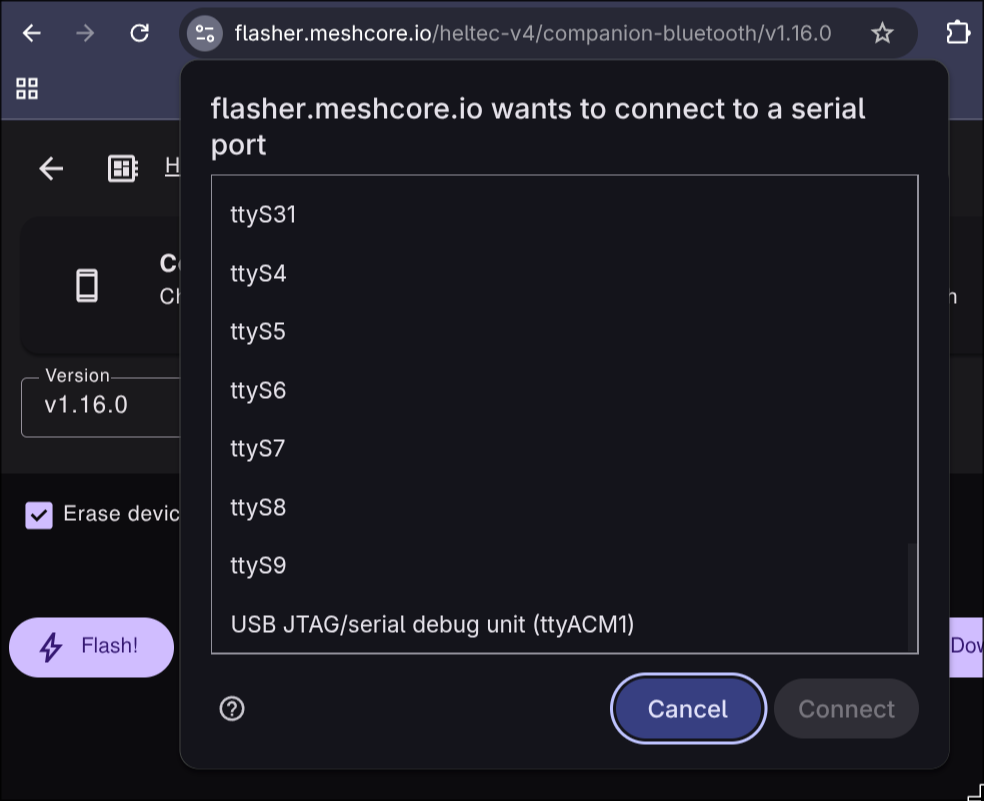Screen dimensions: 984x801
Task: Click the device board icon
Action: (122, 168)
